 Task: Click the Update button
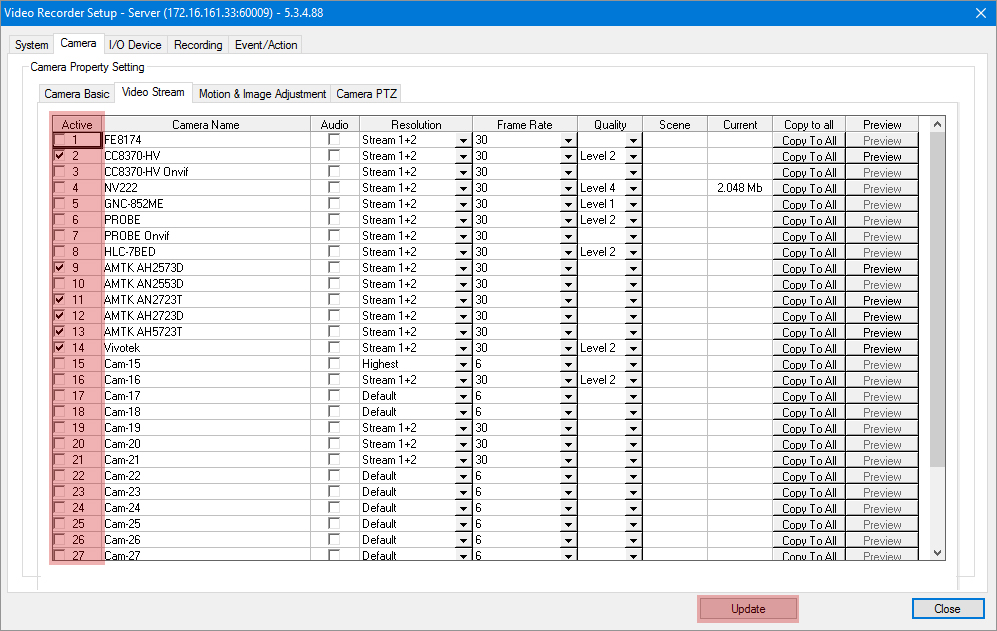[x=748, y=609]
